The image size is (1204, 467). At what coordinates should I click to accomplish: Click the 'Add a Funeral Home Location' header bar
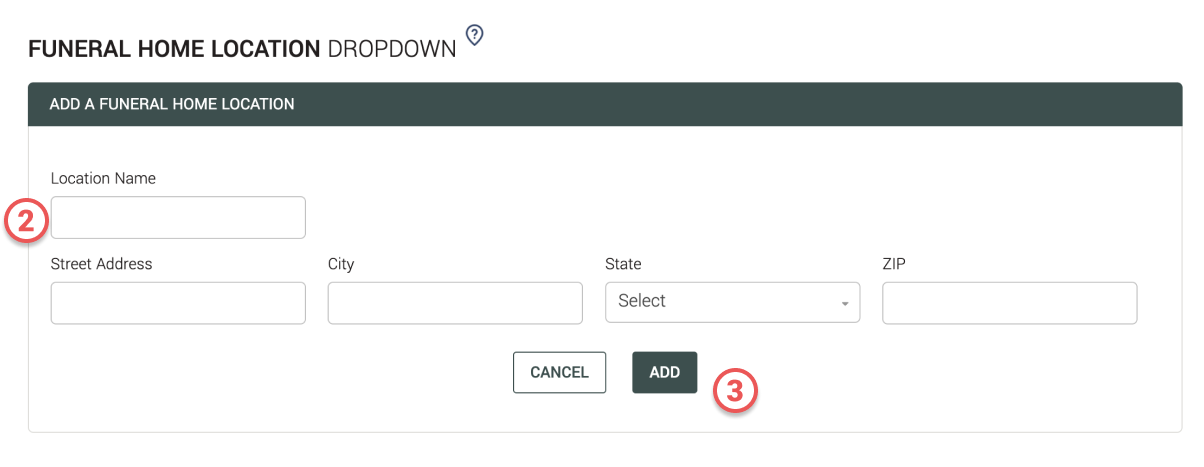coord(604,104)
